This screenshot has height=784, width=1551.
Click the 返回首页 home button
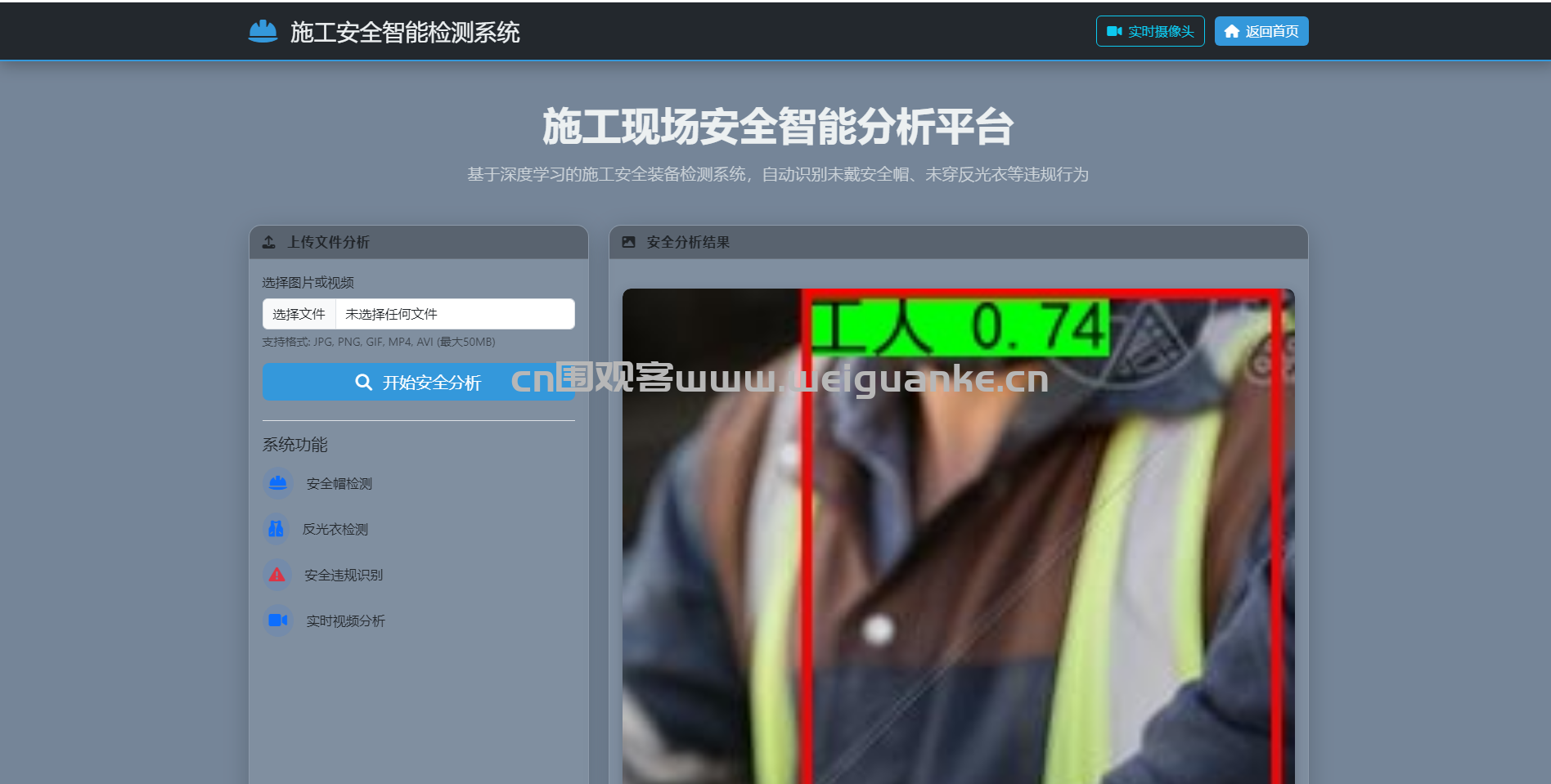(x=1261, y=31)
